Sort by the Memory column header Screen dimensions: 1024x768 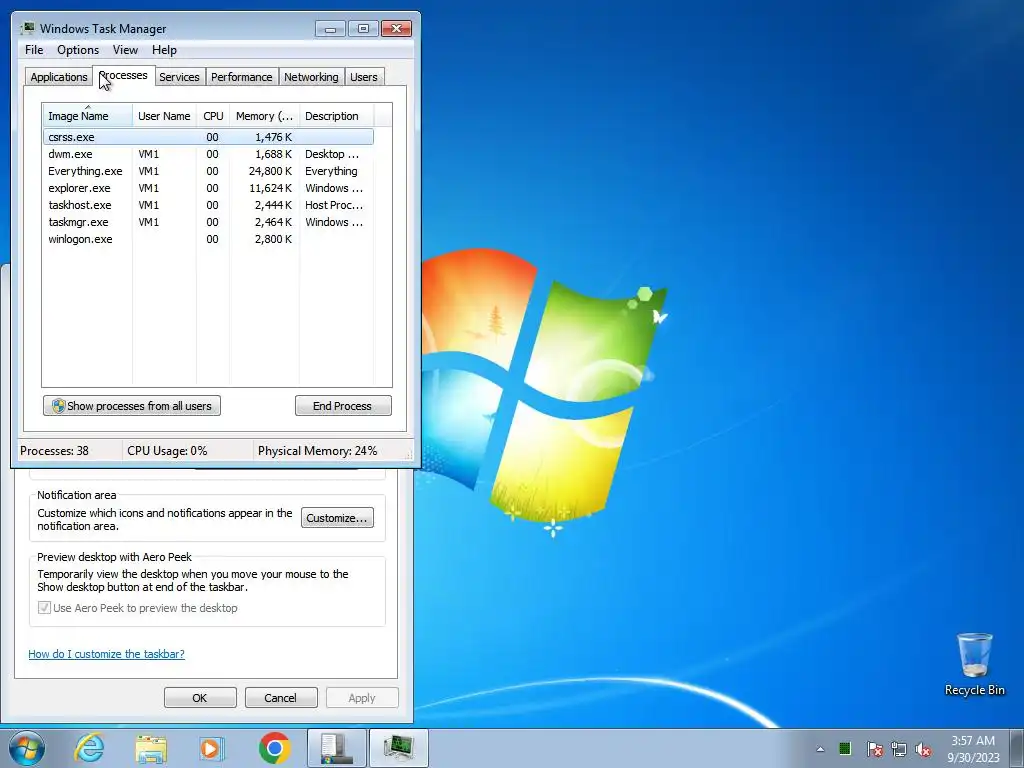pyautogui.click(x=264, y=116)
